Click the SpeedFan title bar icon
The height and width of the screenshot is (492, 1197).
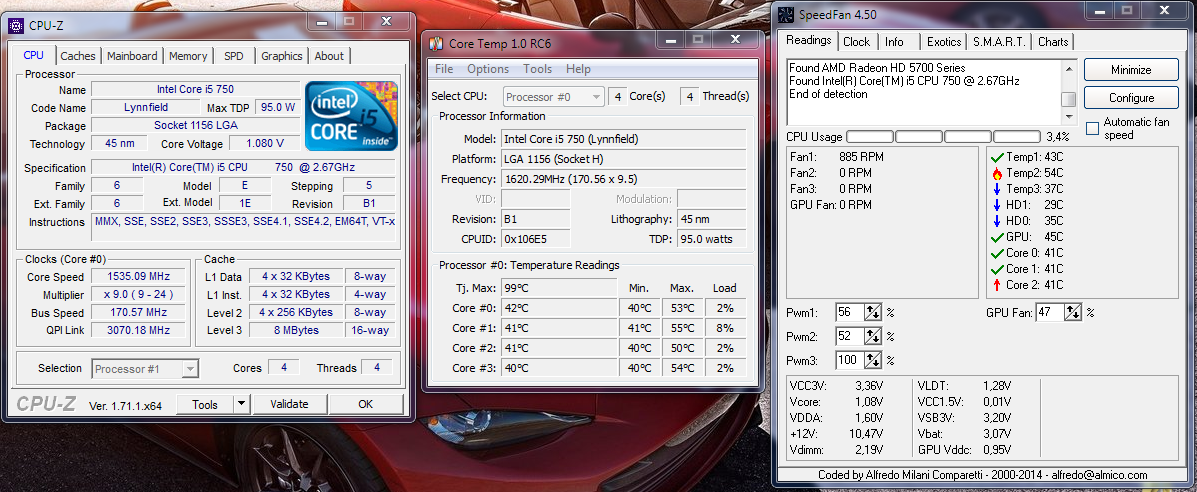pyautogui.click(x=787, y=15)
